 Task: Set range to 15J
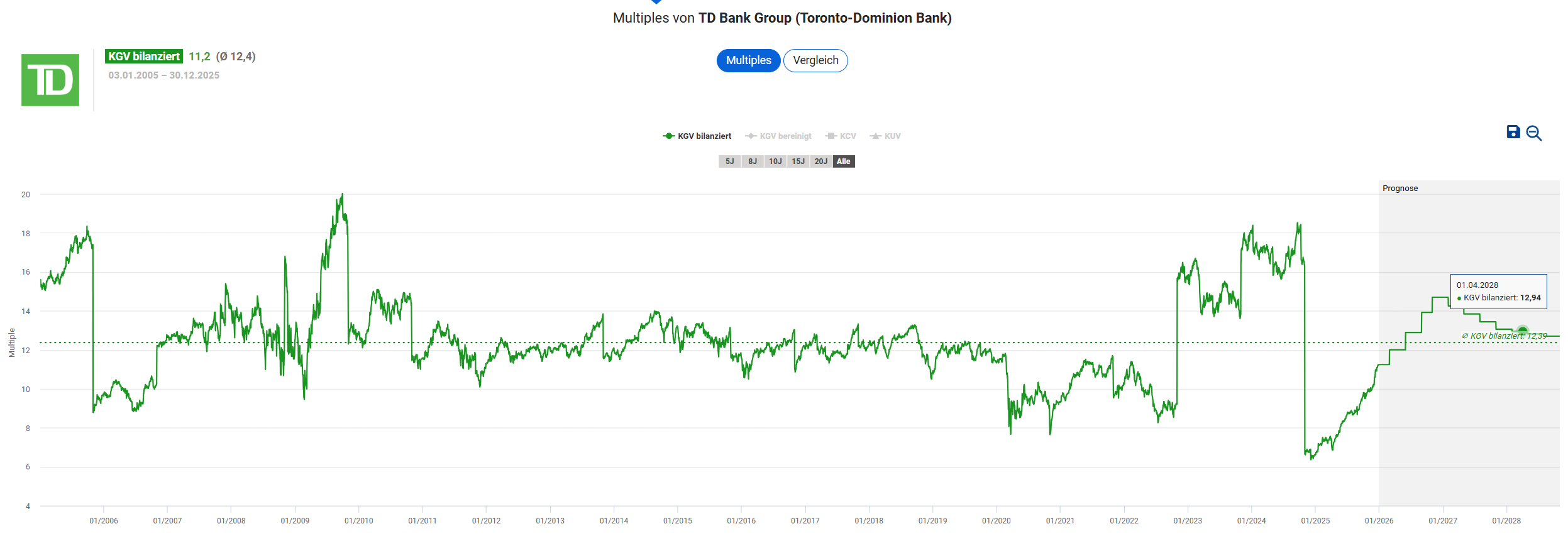pos(798,161)
